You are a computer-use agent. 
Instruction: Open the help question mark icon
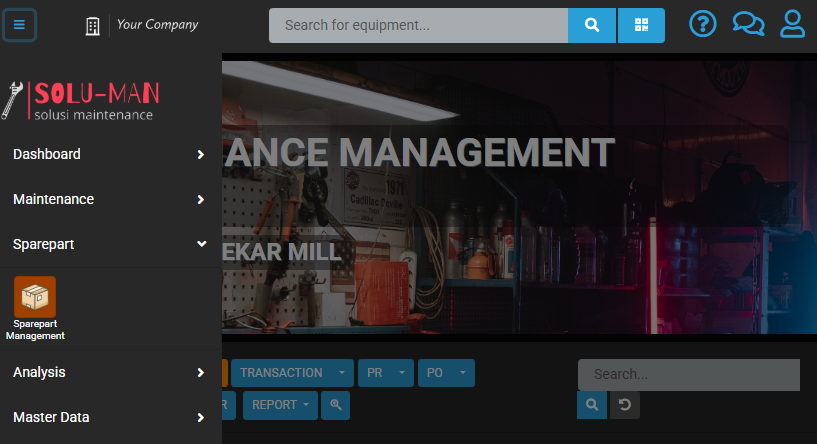[704, 24]
